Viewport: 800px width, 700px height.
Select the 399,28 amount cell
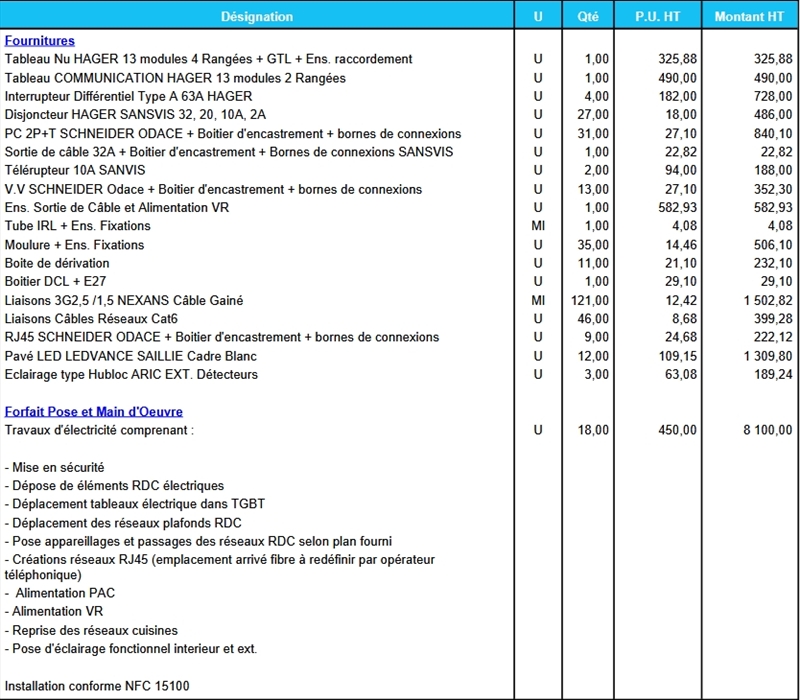pyautogui.click(x=773, y=319)
